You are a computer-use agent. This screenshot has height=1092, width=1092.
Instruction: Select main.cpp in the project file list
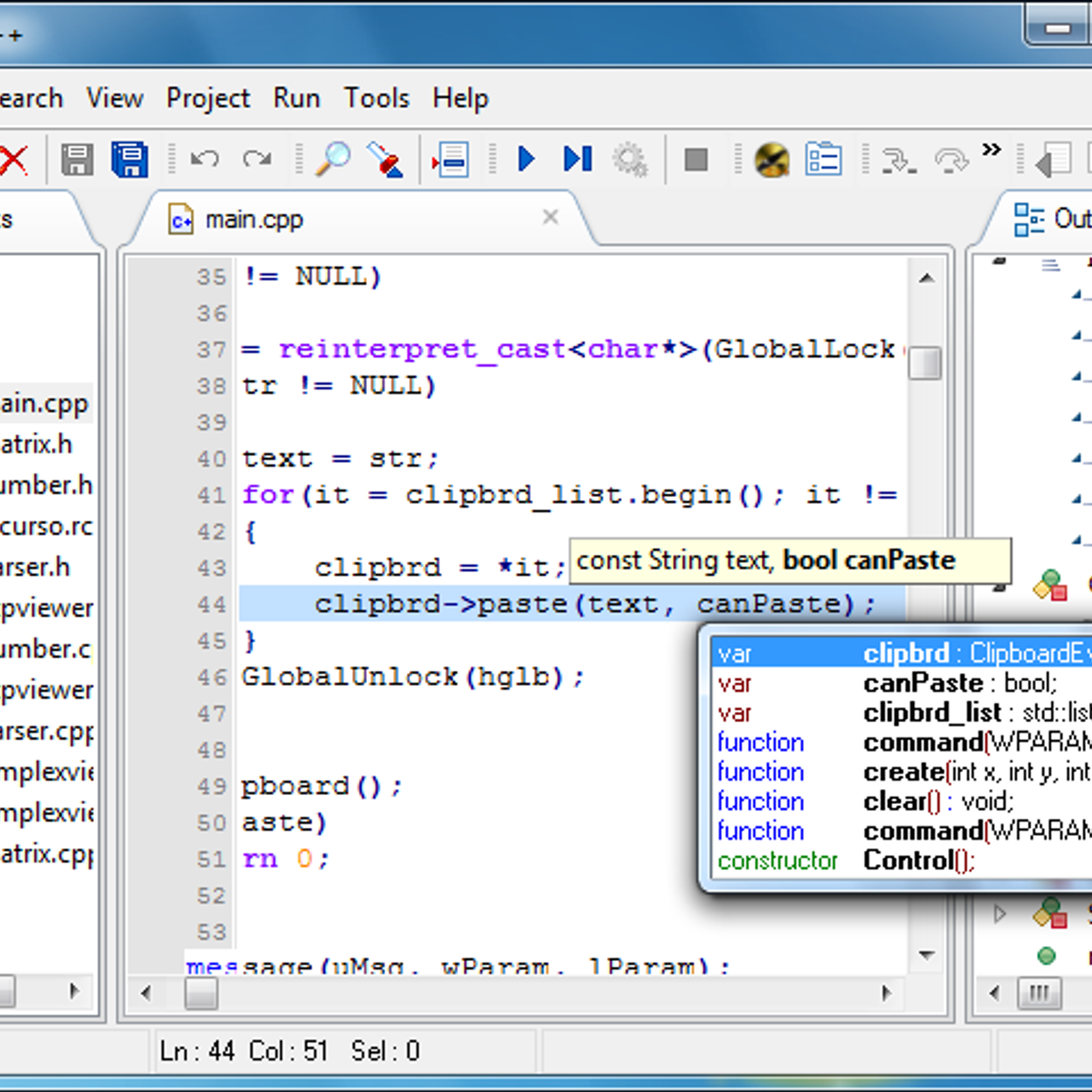click(45, 403)
